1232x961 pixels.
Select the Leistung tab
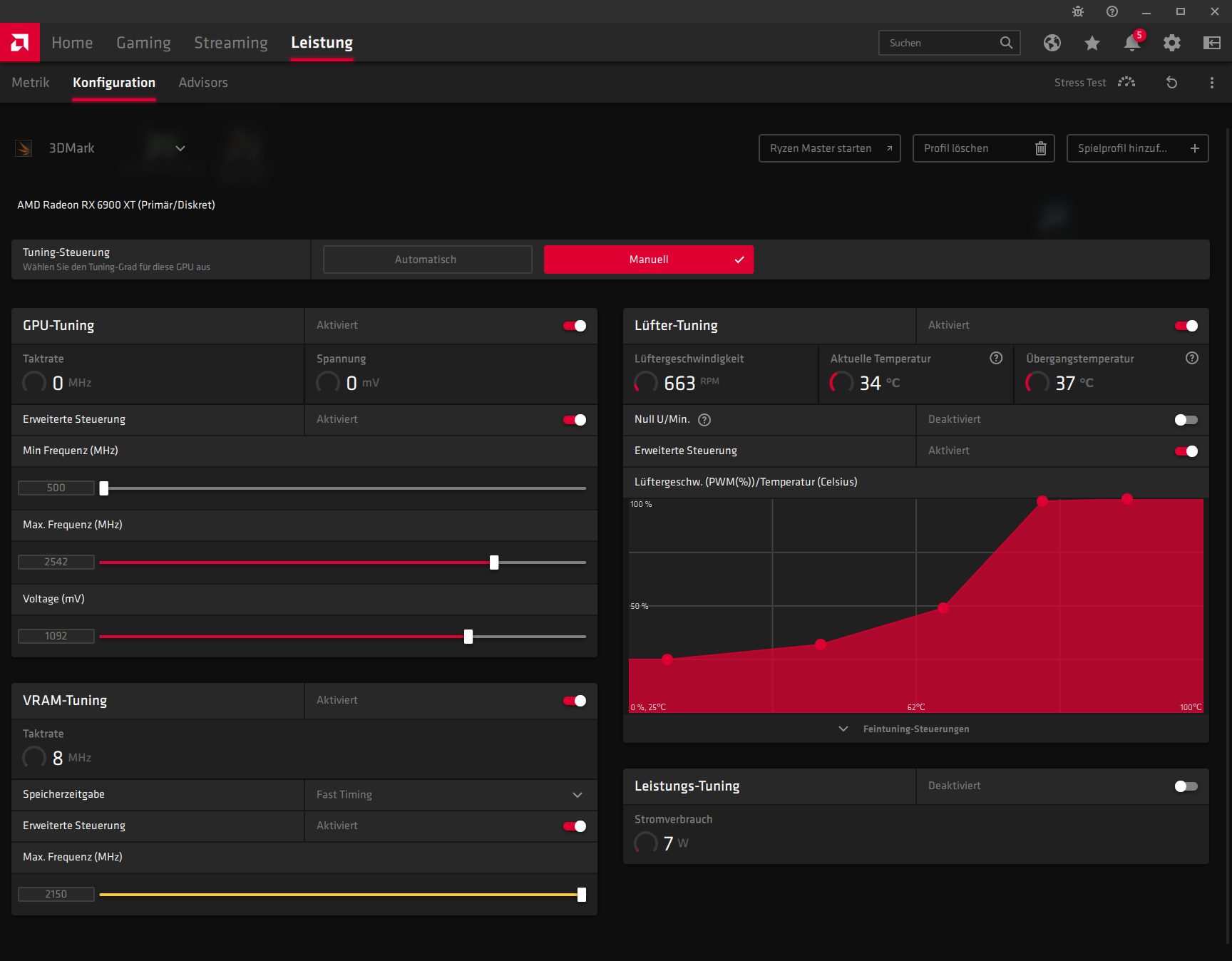coord(322,43)
